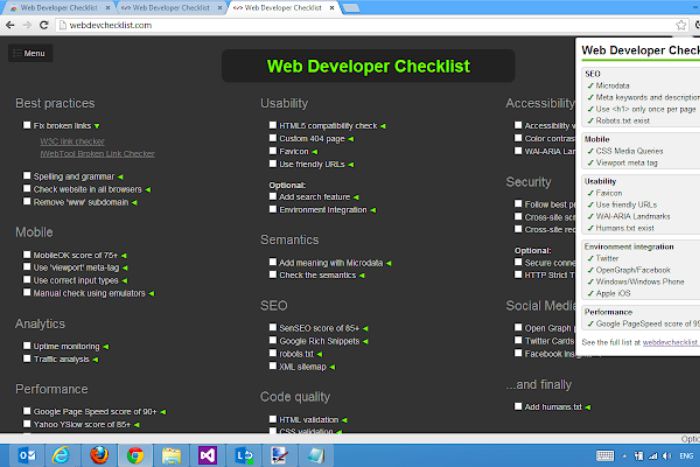Expand the arrow next to 'Uptime monitoring'
This screenshot has width=700, height=467.
(105, 347)
